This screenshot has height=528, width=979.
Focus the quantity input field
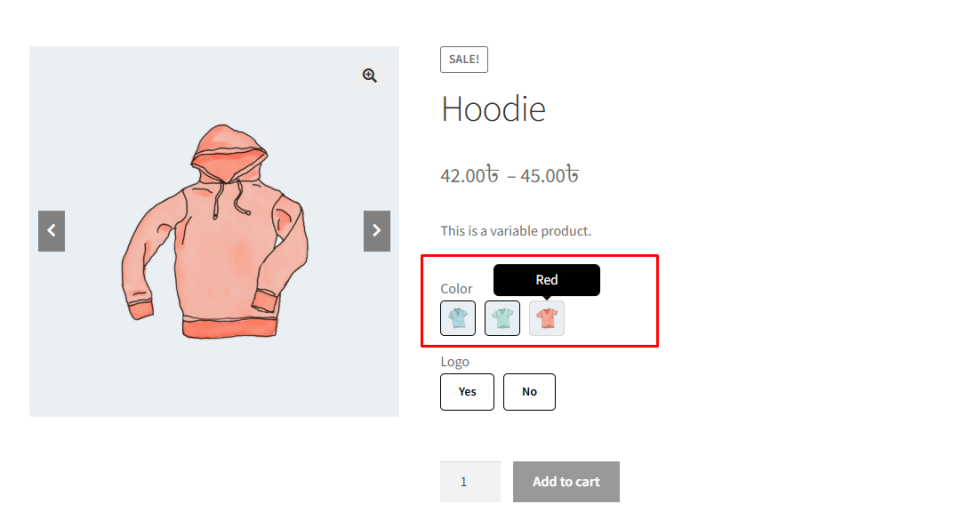coord(470,482)
